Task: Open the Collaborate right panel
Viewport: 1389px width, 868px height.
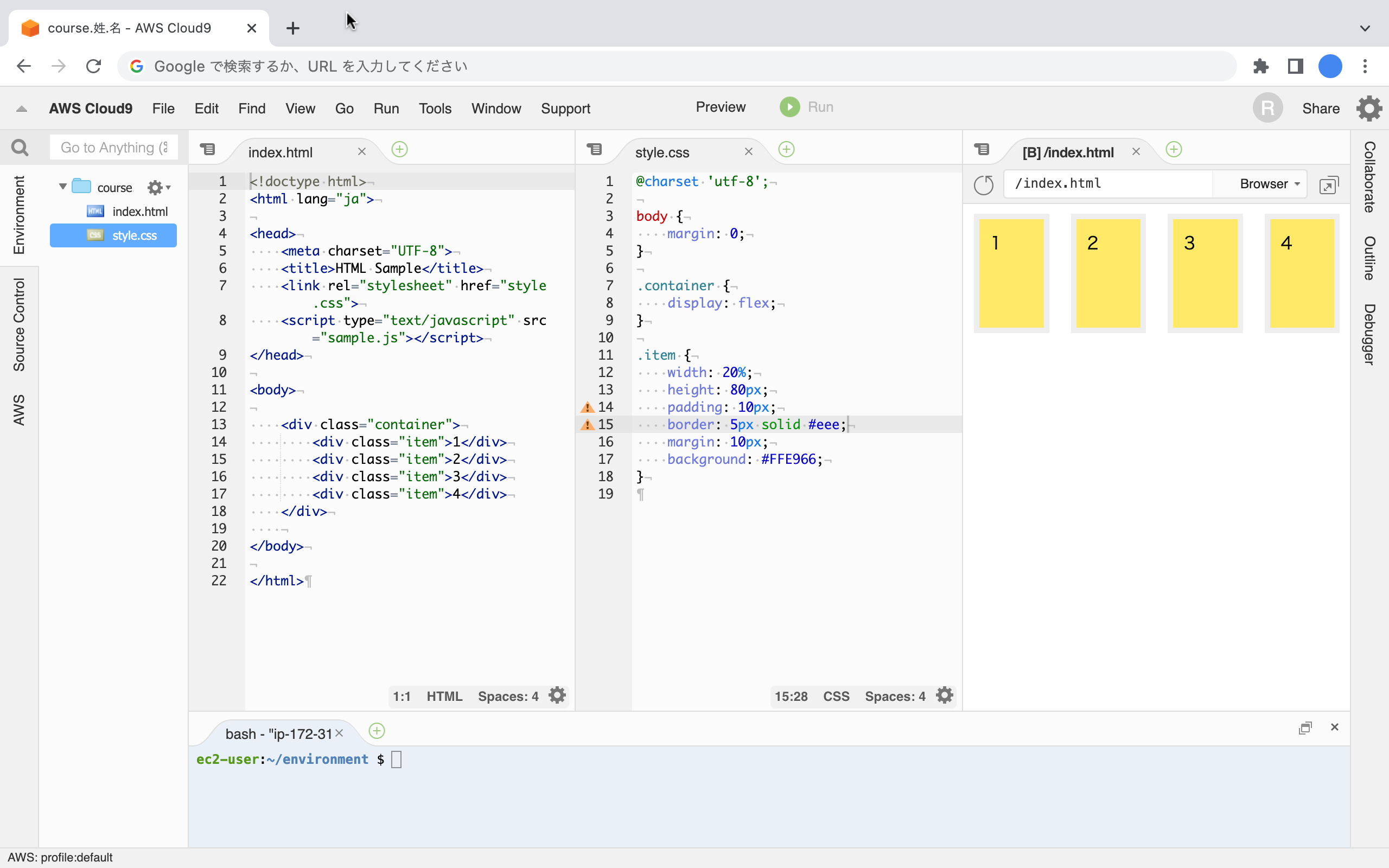Action: point(1369,177)
